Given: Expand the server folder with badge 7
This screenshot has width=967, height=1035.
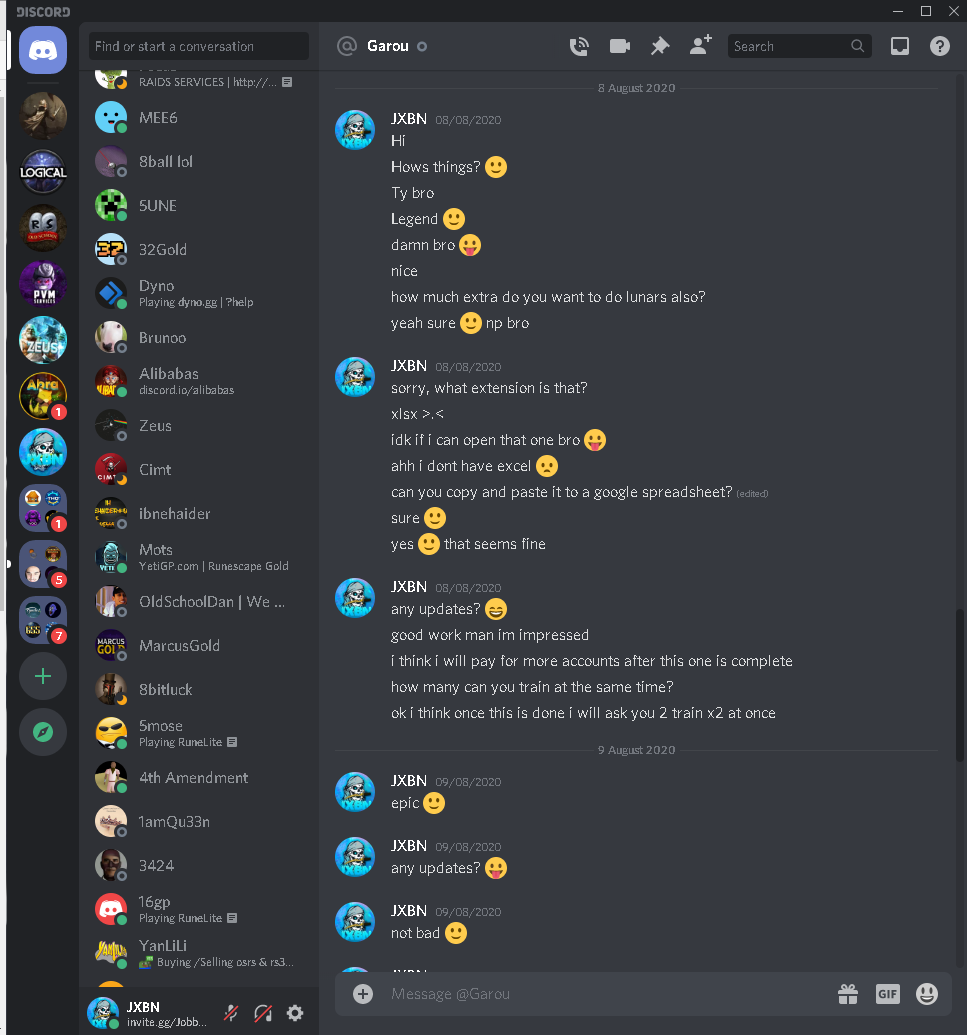Looking at the screenshot, I should 43,620.
